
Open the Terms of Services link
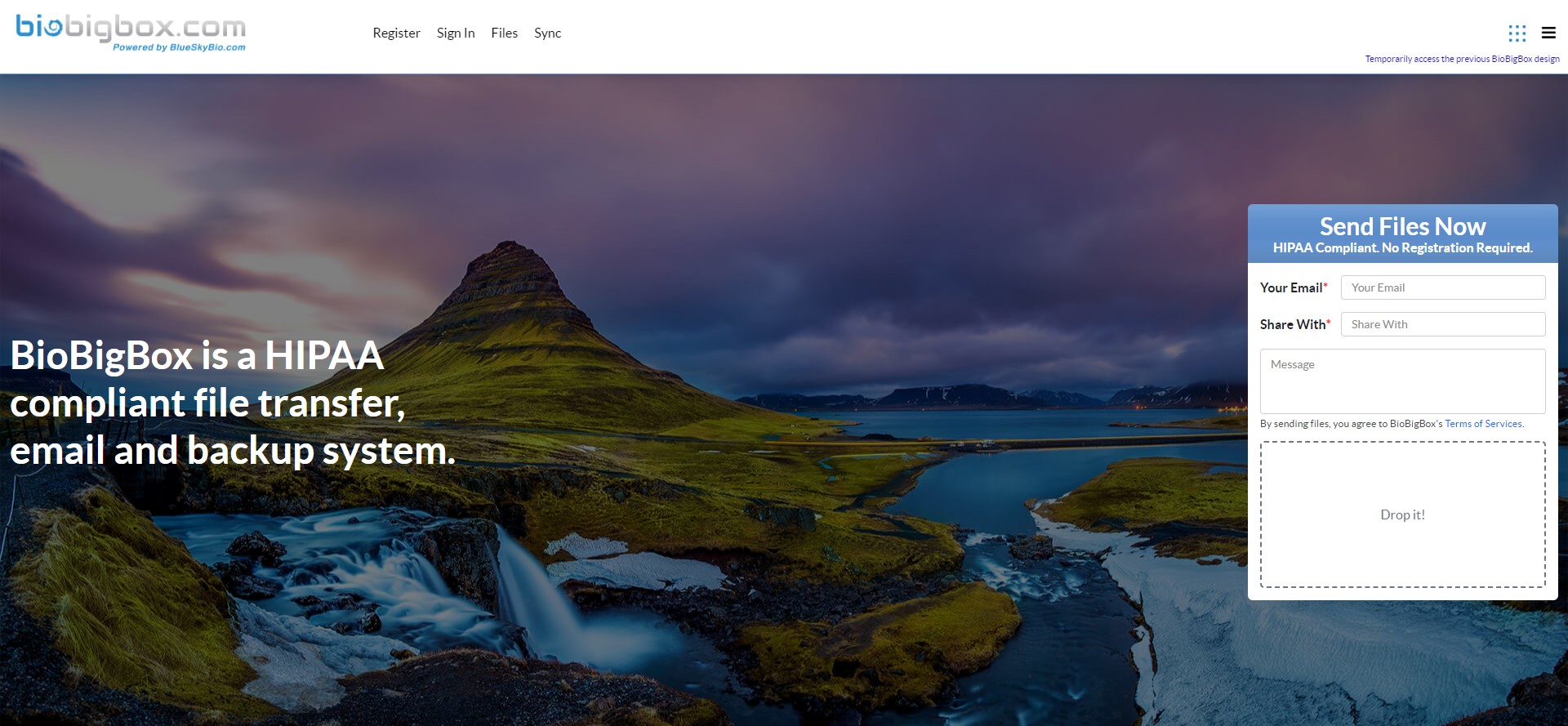coord(1484,424)
